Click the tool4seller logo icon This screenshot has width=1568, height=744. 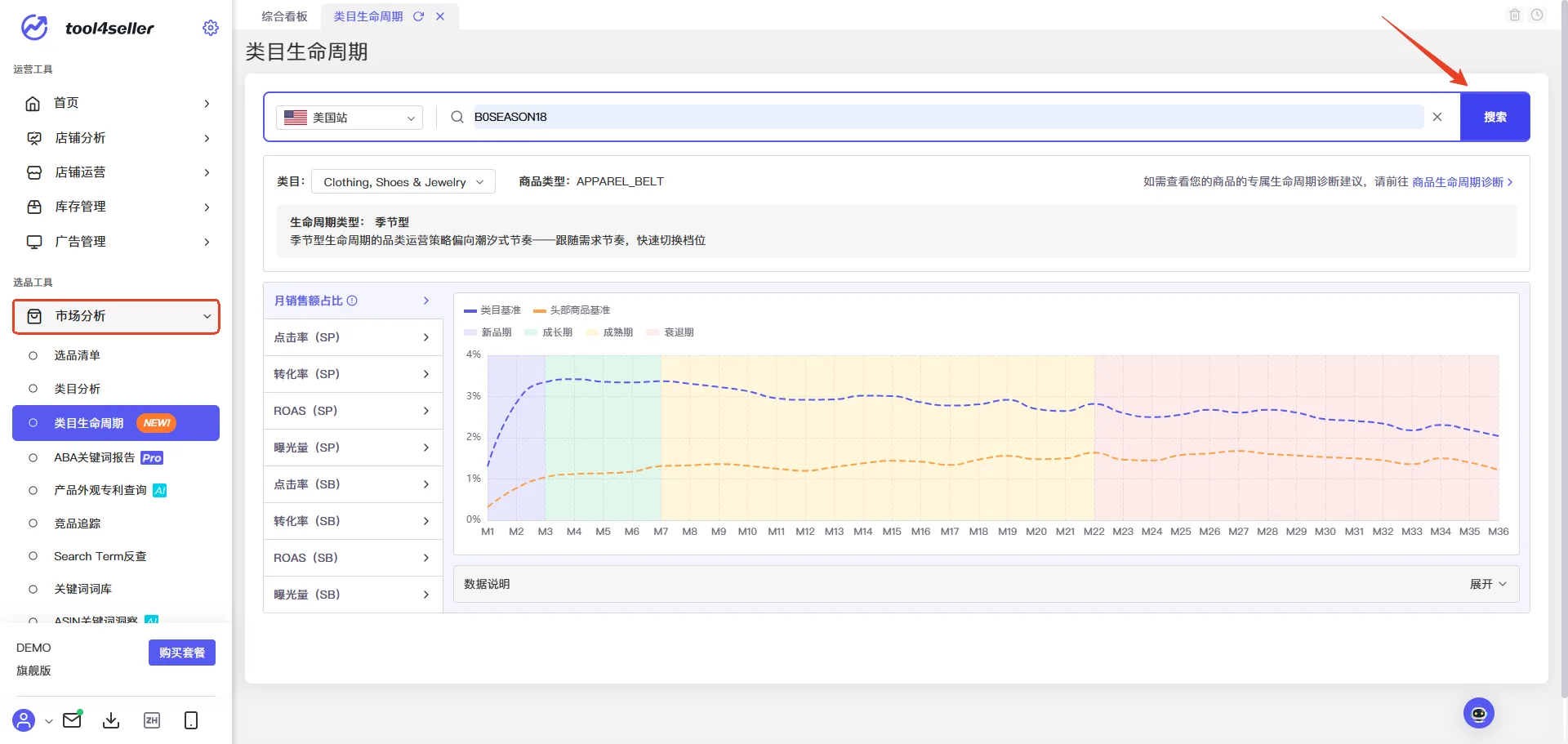(34, 28)
